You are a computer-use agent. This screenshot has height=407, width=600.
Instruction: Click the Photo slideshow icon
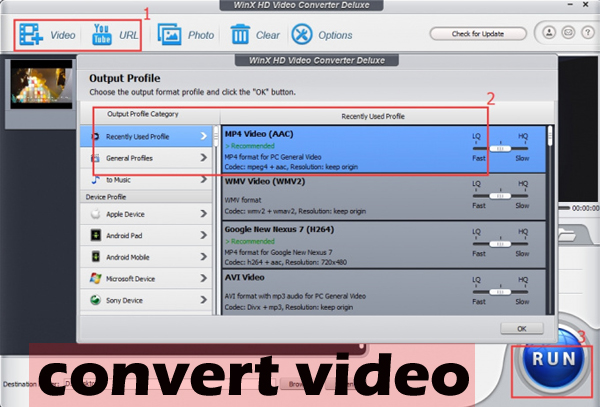[x=170, y=34]
